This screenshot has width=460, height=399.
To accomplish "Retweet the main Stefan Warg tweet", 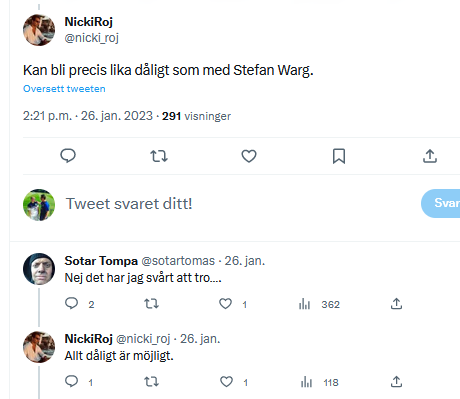I will (159, 156).
